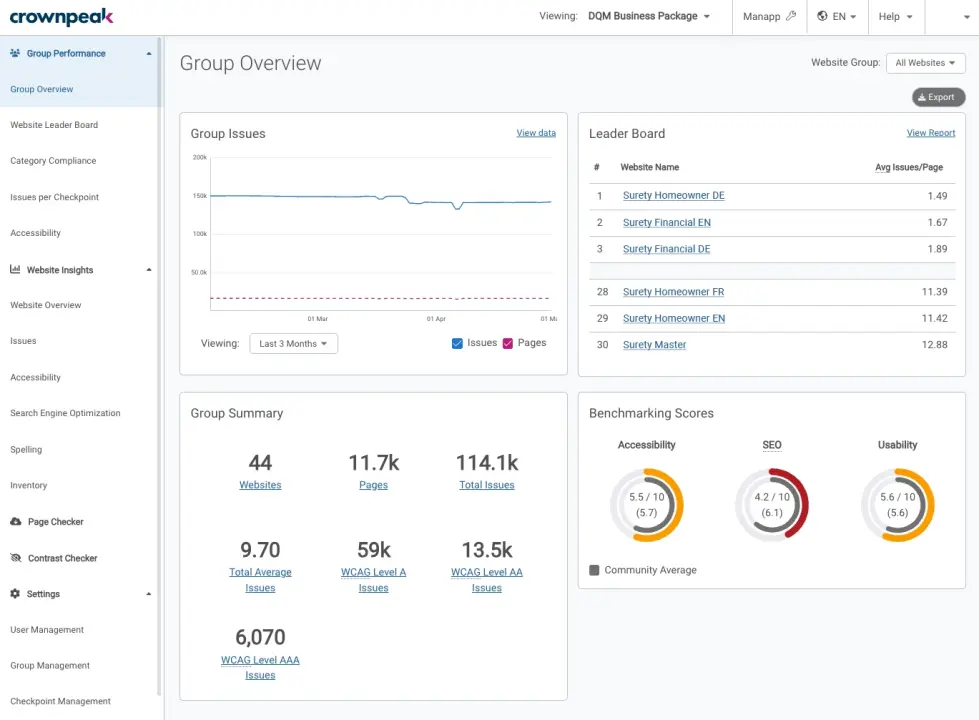Click the Crownpeak logo
This screenshot has width=979, height=720.
[x=61, y=17]
